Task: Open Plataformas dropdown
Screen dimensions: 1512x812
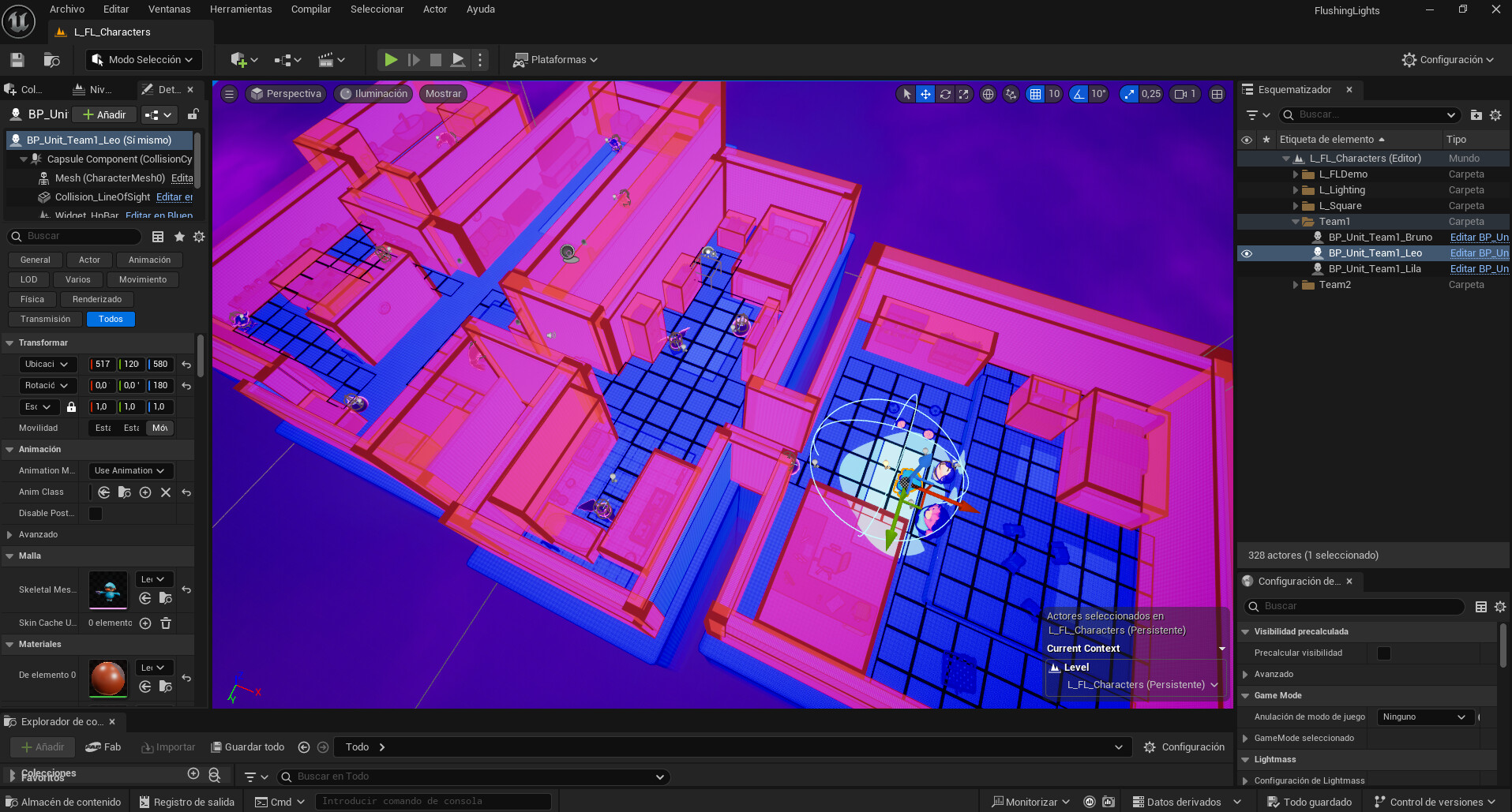Action: click(555, 60)
